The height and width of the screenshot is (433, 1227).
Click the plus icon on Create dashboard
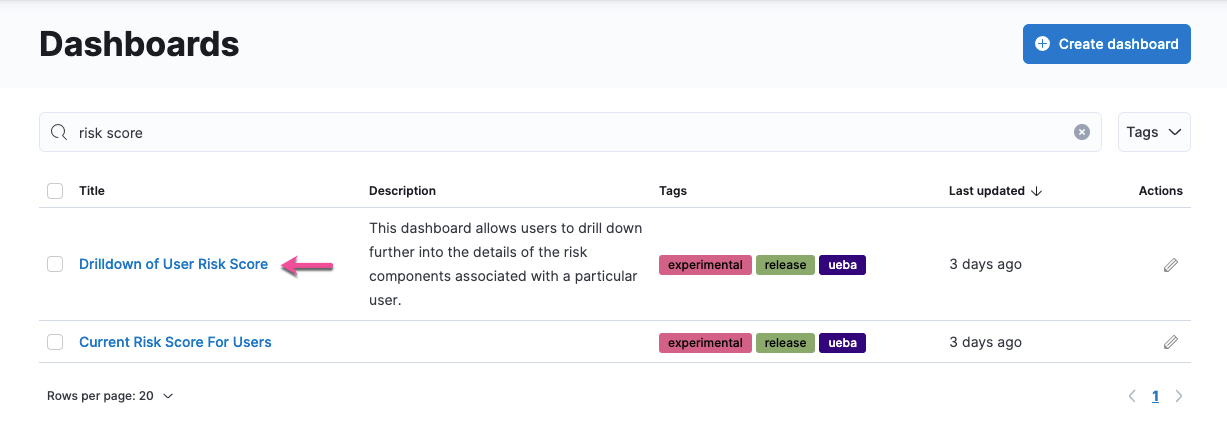(1042, 44)
